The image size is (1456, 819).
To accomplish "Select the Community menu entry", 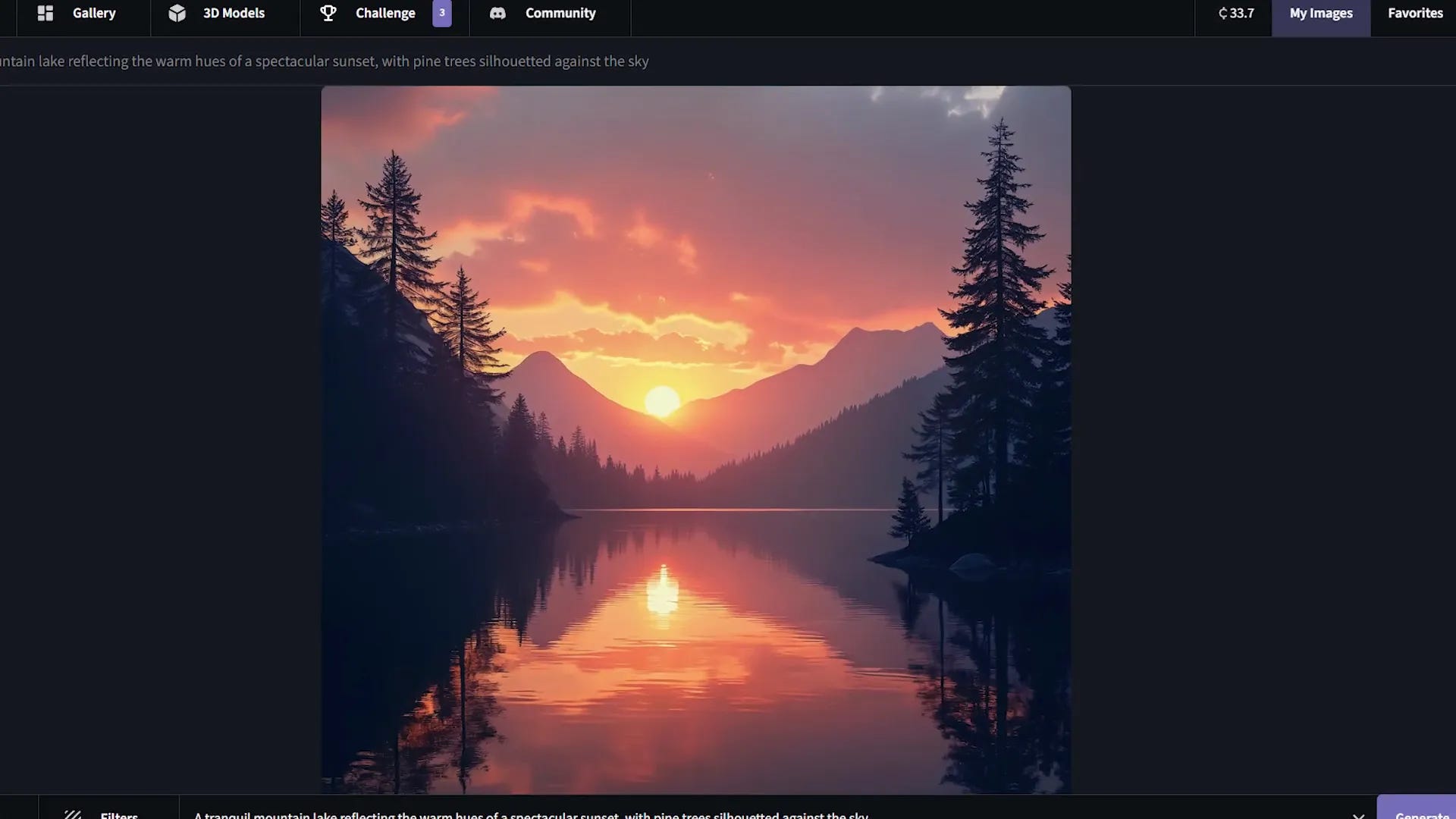I will point(560,13).
